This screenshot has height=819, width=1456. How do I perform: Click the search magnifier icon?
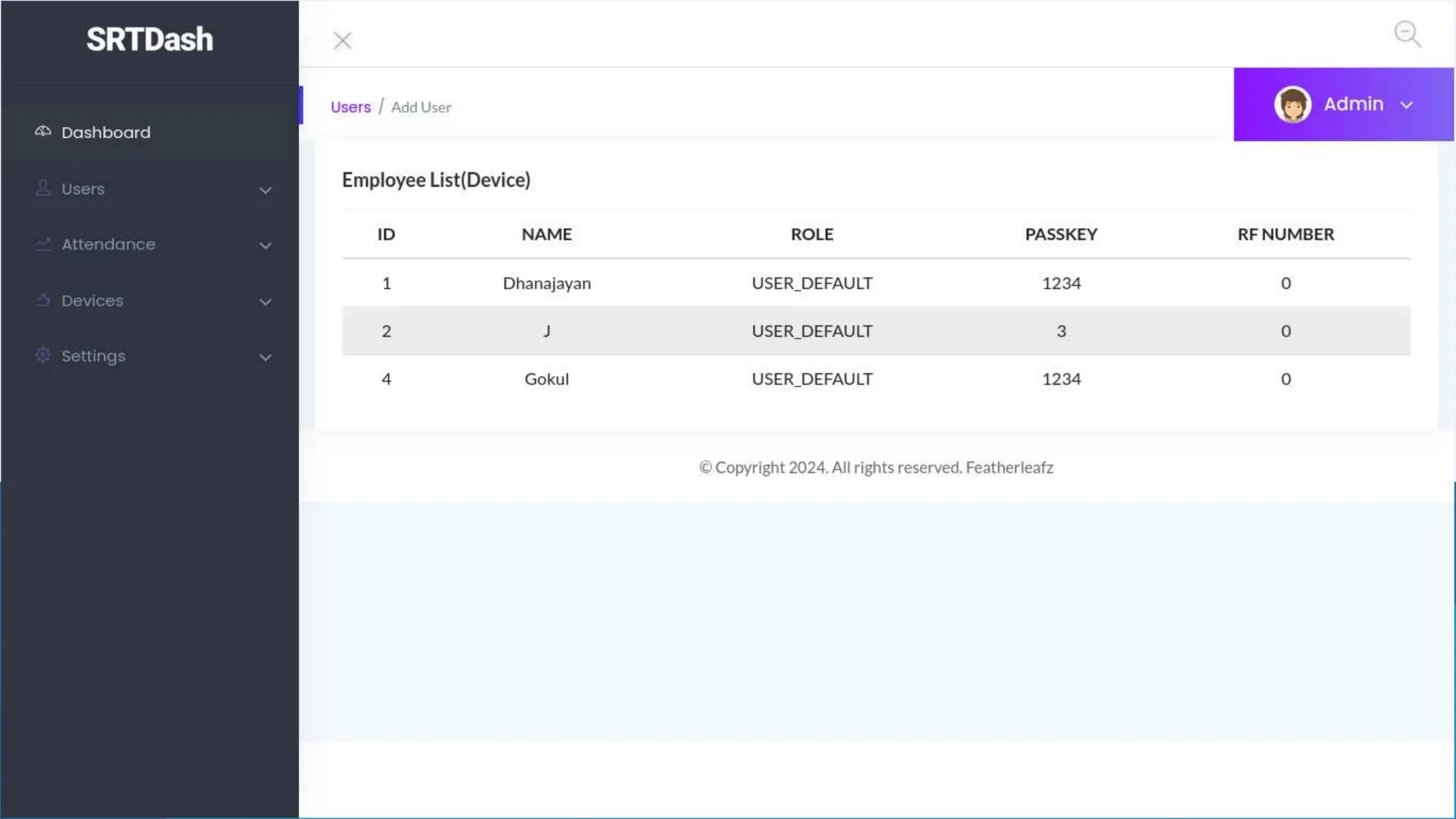pyautogui.click(x=1407, y=33)
